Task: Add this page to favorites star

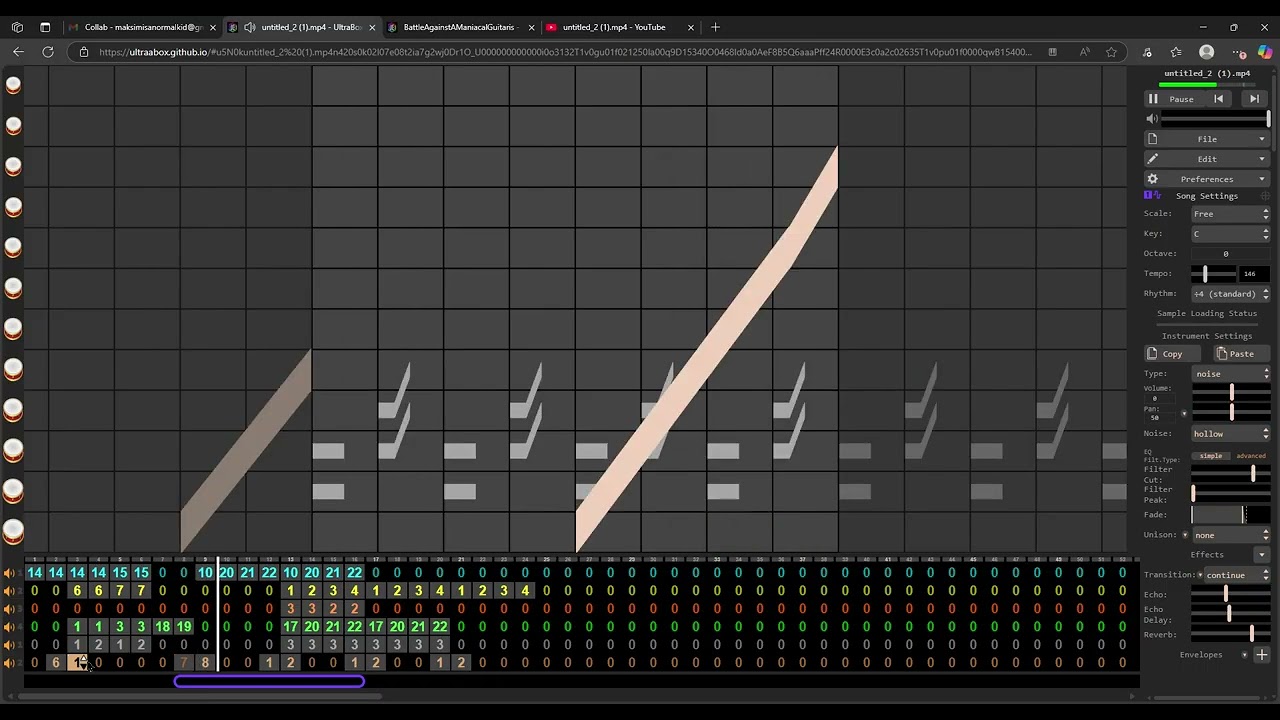Action: tap(1111, 52)
